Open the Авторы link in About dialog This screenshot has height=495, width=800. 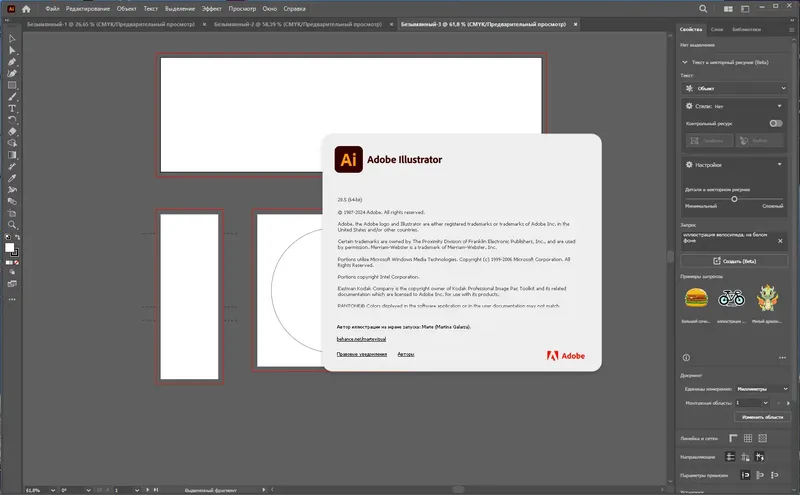pyautogui.click(x=406, y=354)
